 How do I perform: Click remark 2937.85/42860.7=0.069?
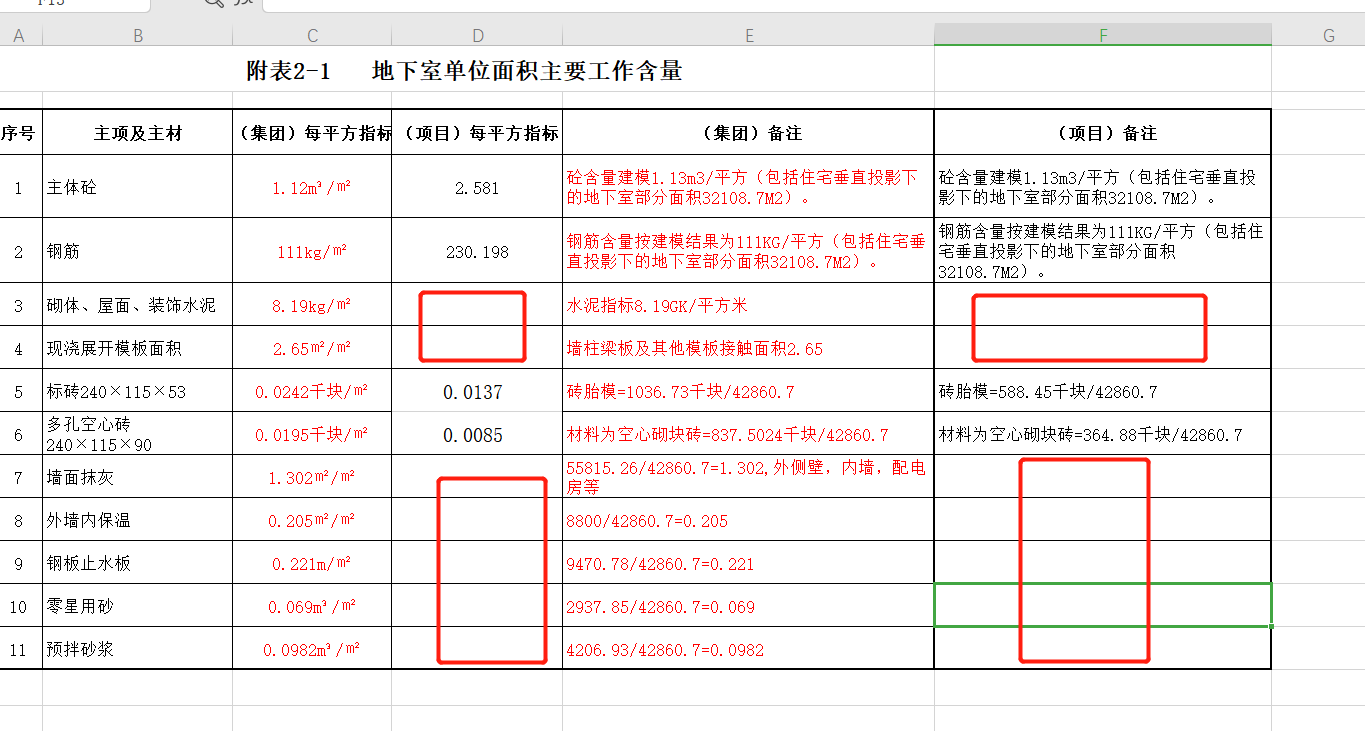tap(660, 607)
